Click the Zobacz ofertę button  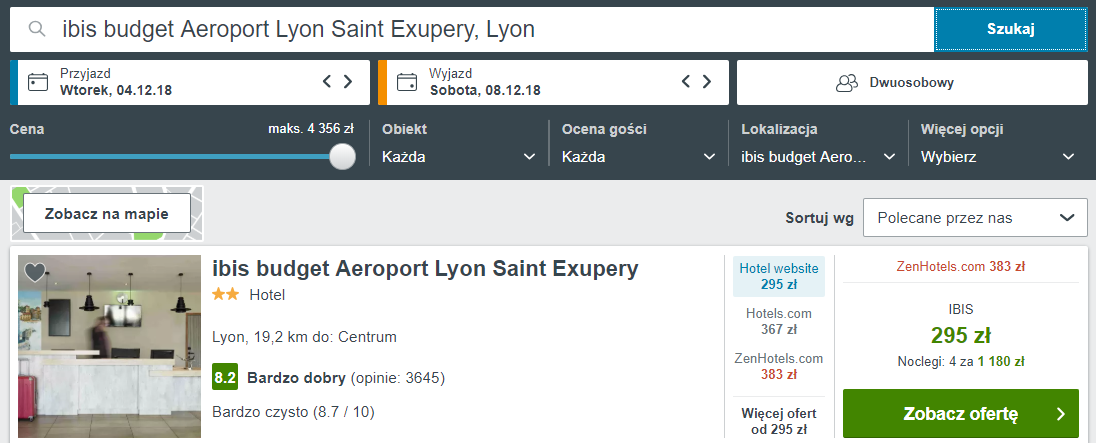pos(961,413)
